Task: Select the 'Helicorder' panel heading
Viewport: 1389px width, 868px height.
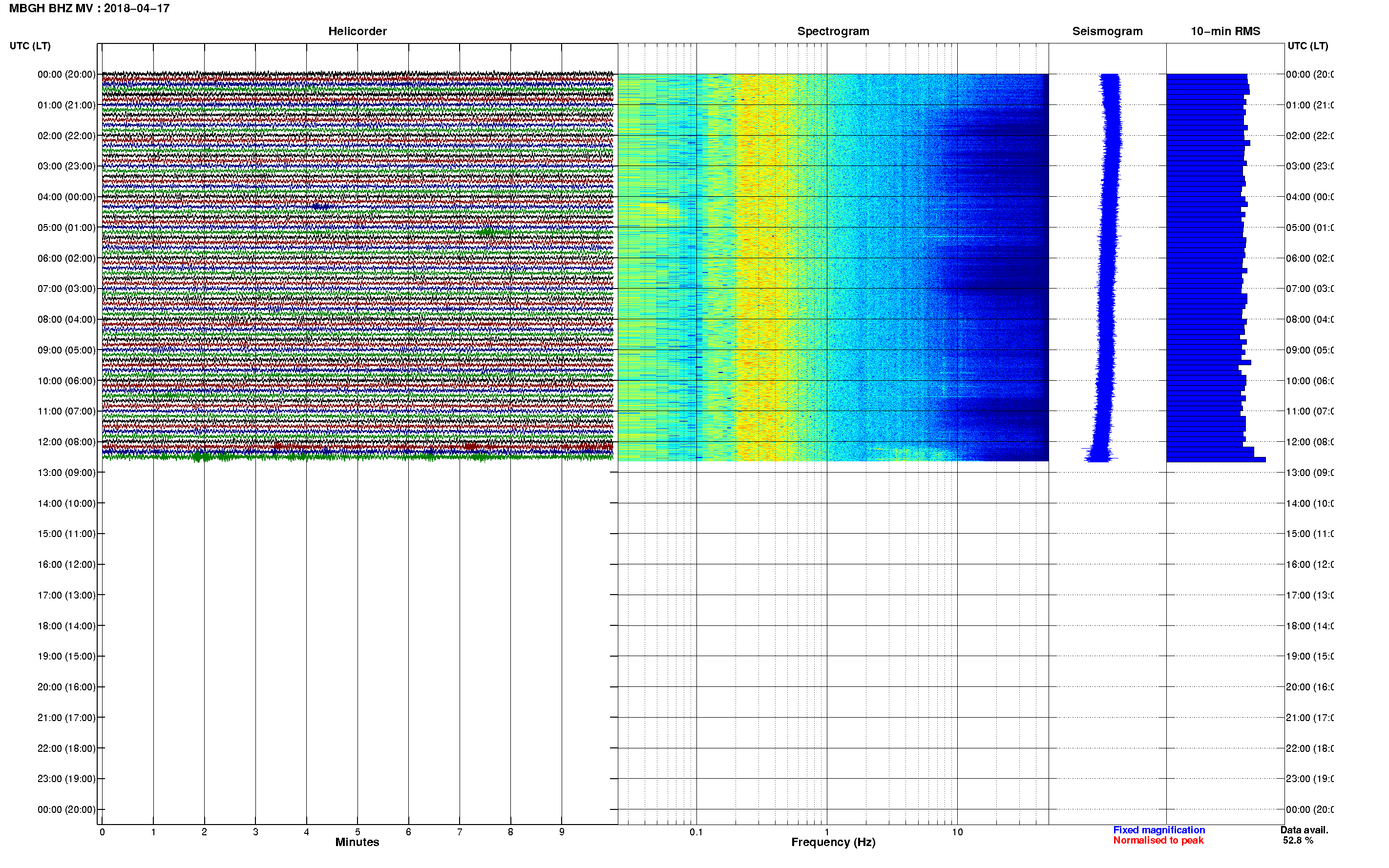Action: tap(357, 32)
